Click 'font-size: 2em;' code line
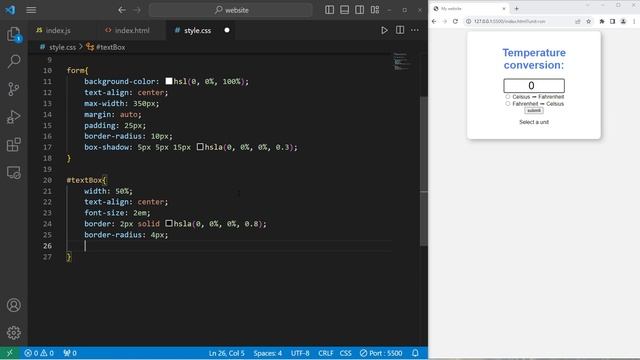Screen dimensions: 640x360 [x=117, y=213]
